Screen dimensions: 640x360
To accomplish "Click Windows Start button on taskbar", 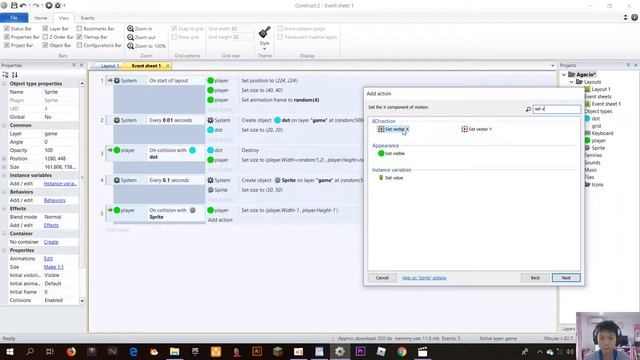I will [9, 351].
